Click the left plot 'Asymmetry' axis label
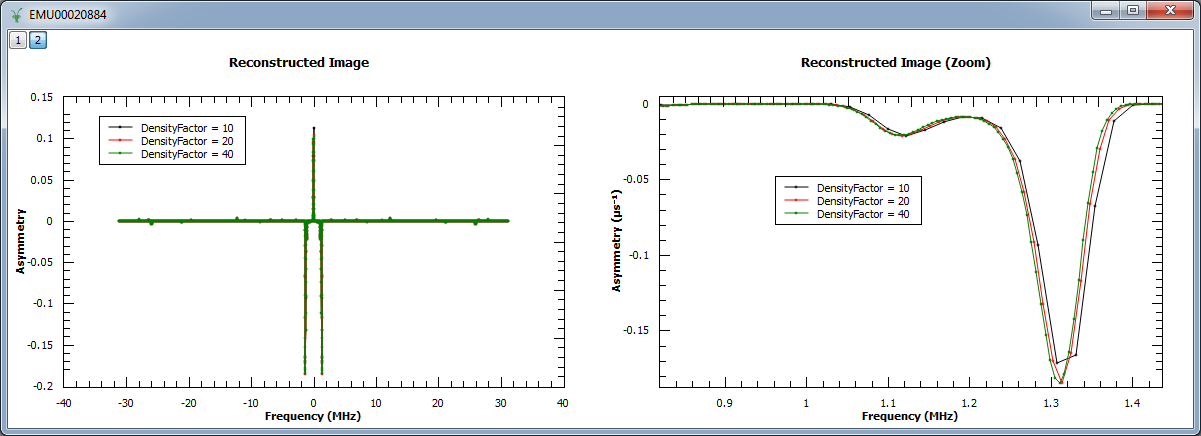 click(x=20, y=241)
